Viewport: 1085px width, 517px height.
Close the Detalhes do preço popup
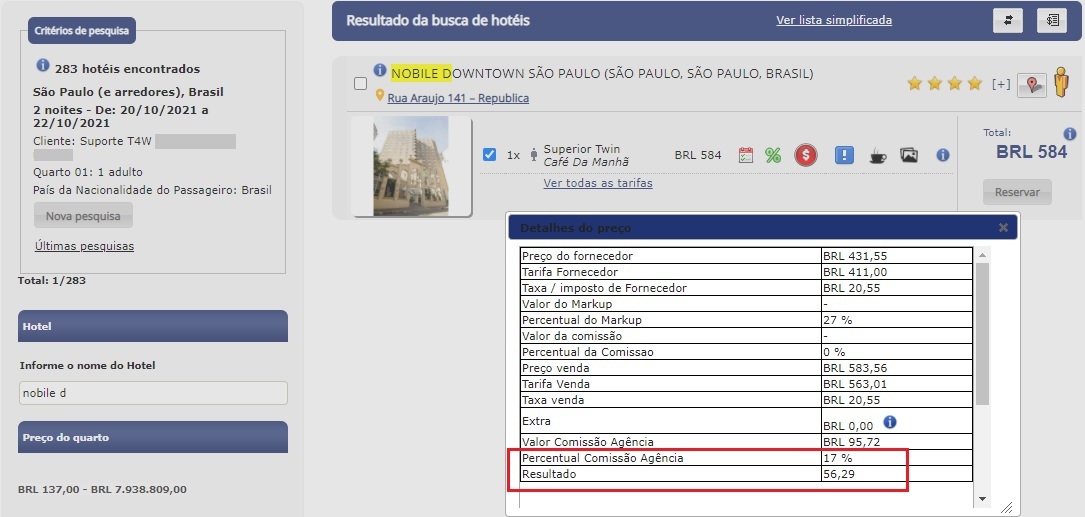1003,227
